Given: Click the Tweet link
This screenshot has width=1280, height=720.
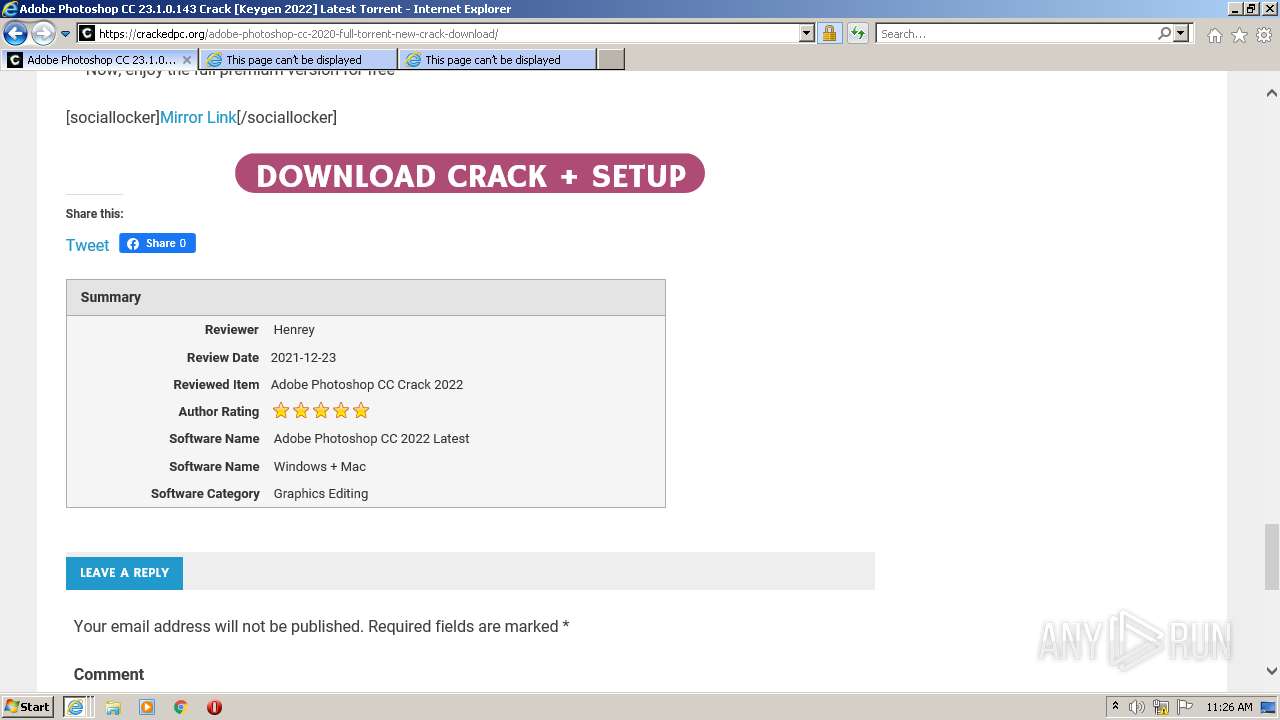Looking at the screenshot, I should pos(87,245).
